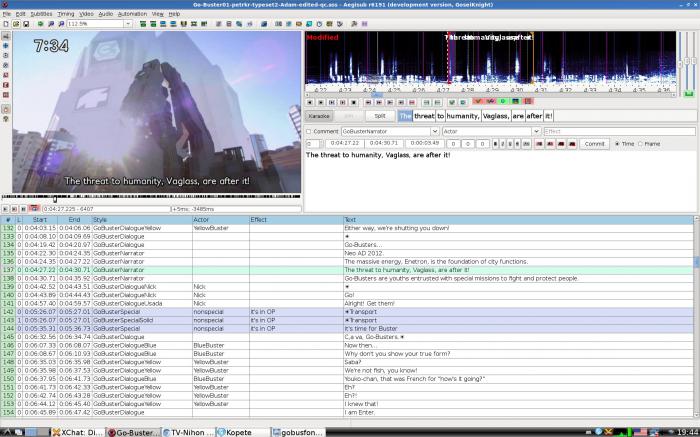Switch to XChat in the taskbar
Viewport: 700px width, 437px height.
pyautogui.click(x=78, y=432)
